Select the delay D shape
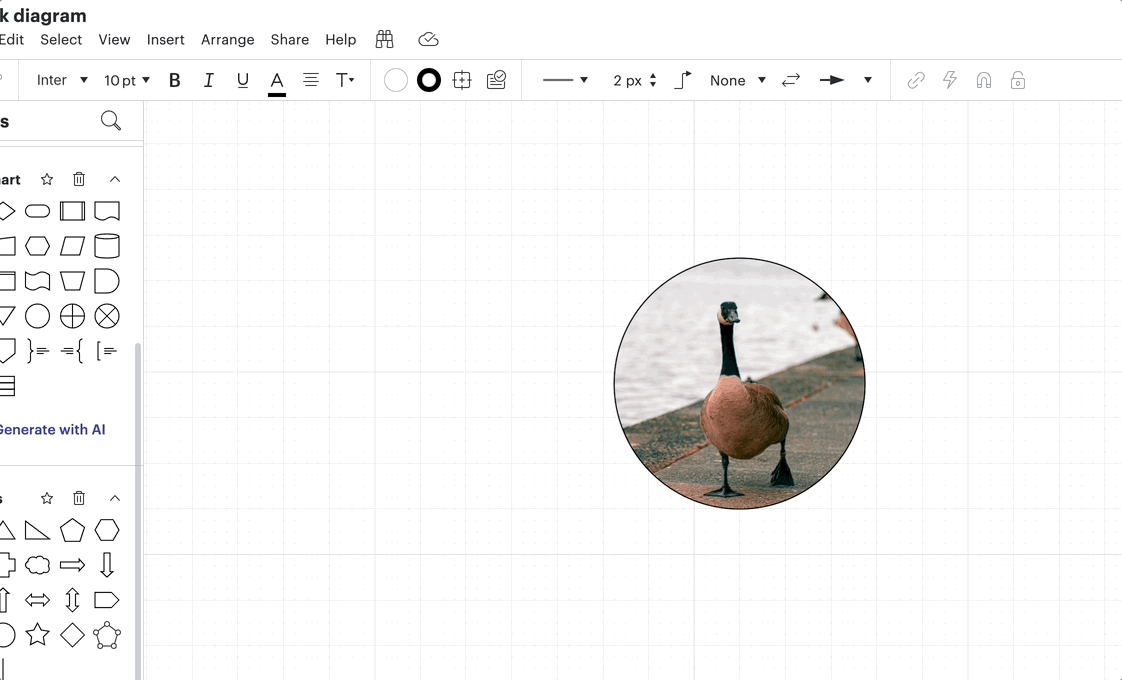The image size is (1122, 680). (107, 281)
